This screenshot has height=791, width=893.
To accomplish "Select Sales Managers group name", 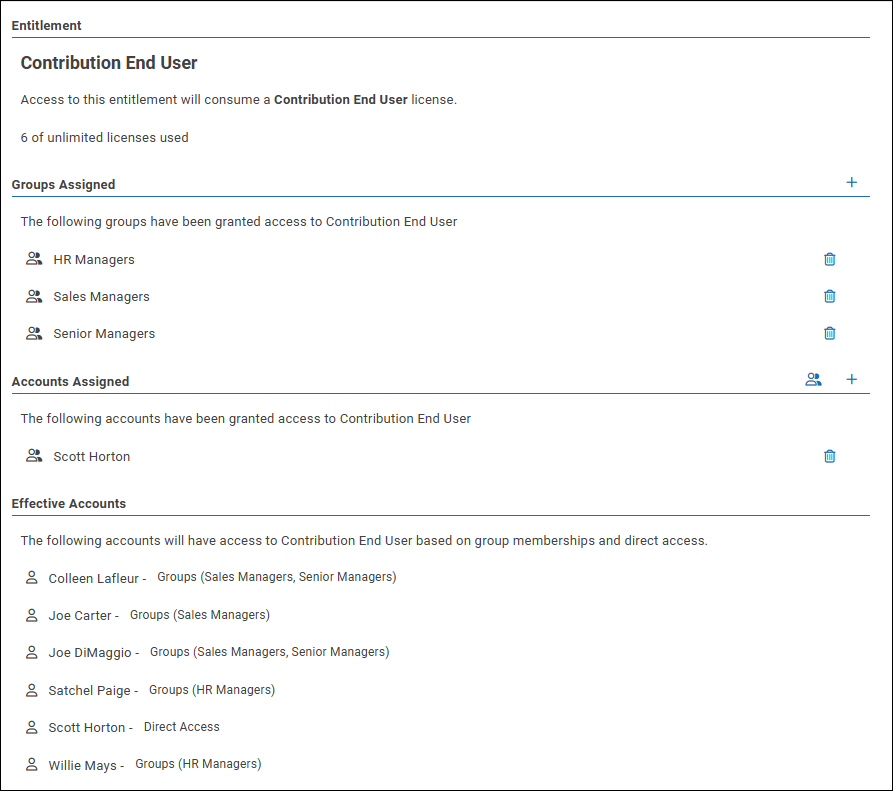I will point(101,297).
